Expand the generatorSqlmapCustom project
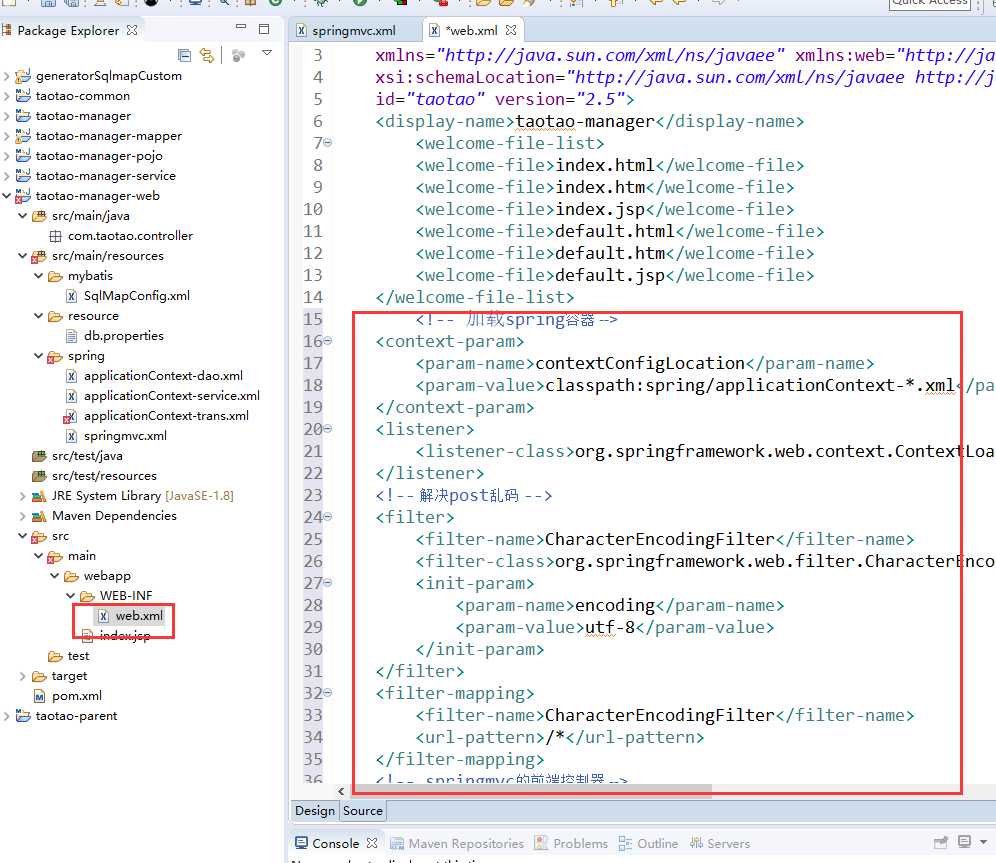The width and height of the screenshot is (996, 863). point(6,76)
